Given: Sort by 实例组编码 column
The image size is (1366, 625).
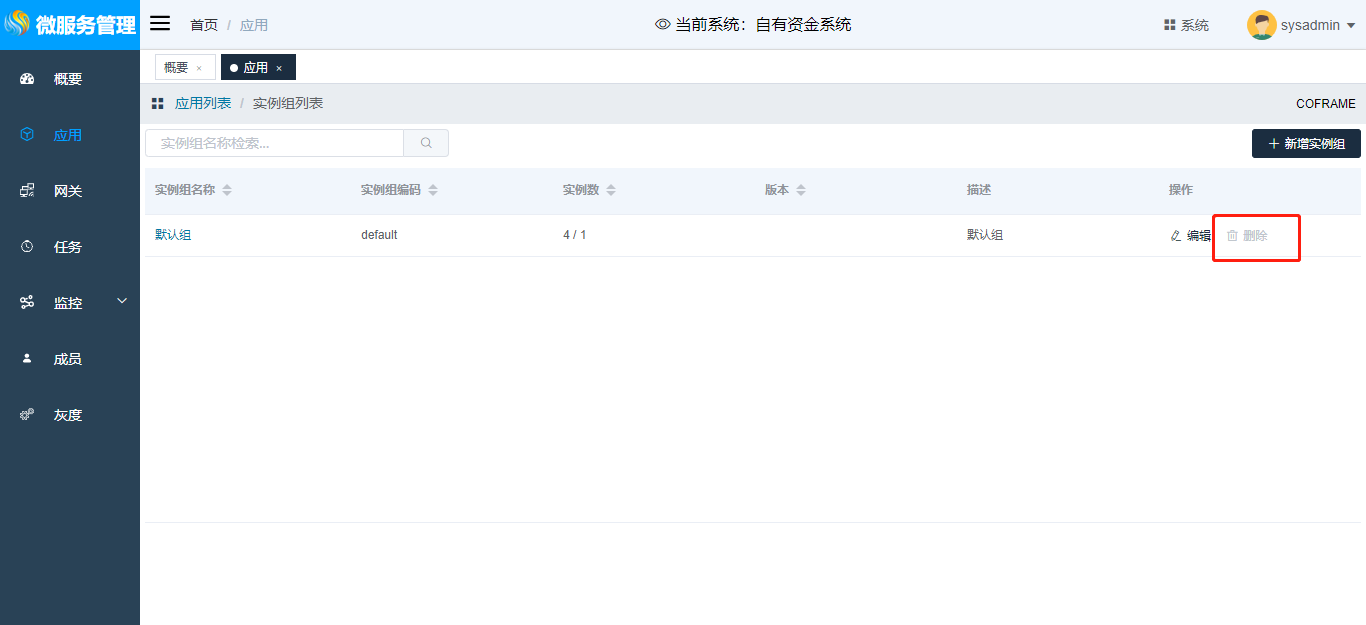Looking at the screenshot, I should (x=433, y=190).
